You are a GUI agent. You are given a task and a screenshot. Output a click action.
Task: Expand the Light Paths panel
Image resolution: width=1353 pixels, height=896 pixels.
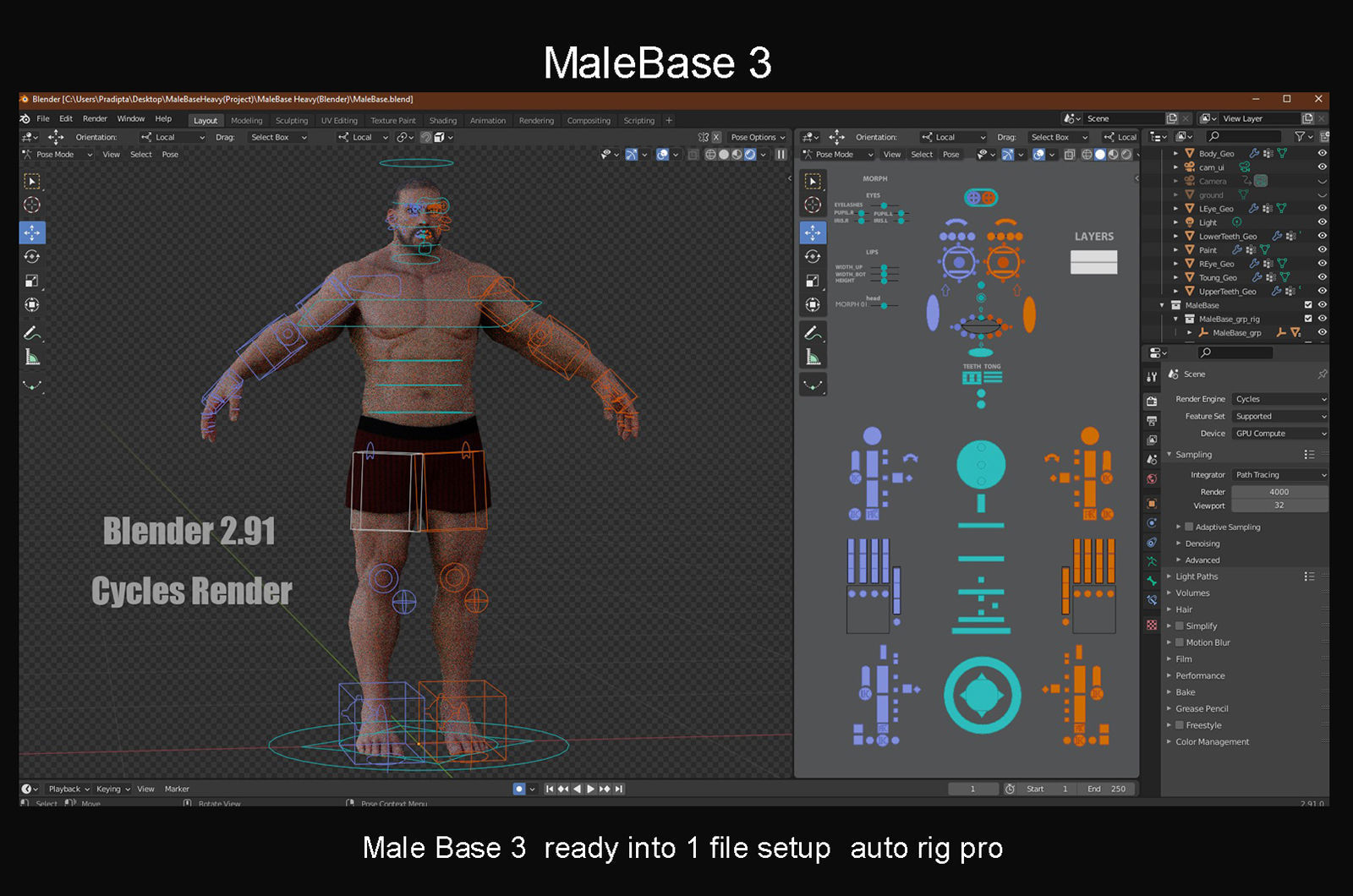click(1197, 576)
